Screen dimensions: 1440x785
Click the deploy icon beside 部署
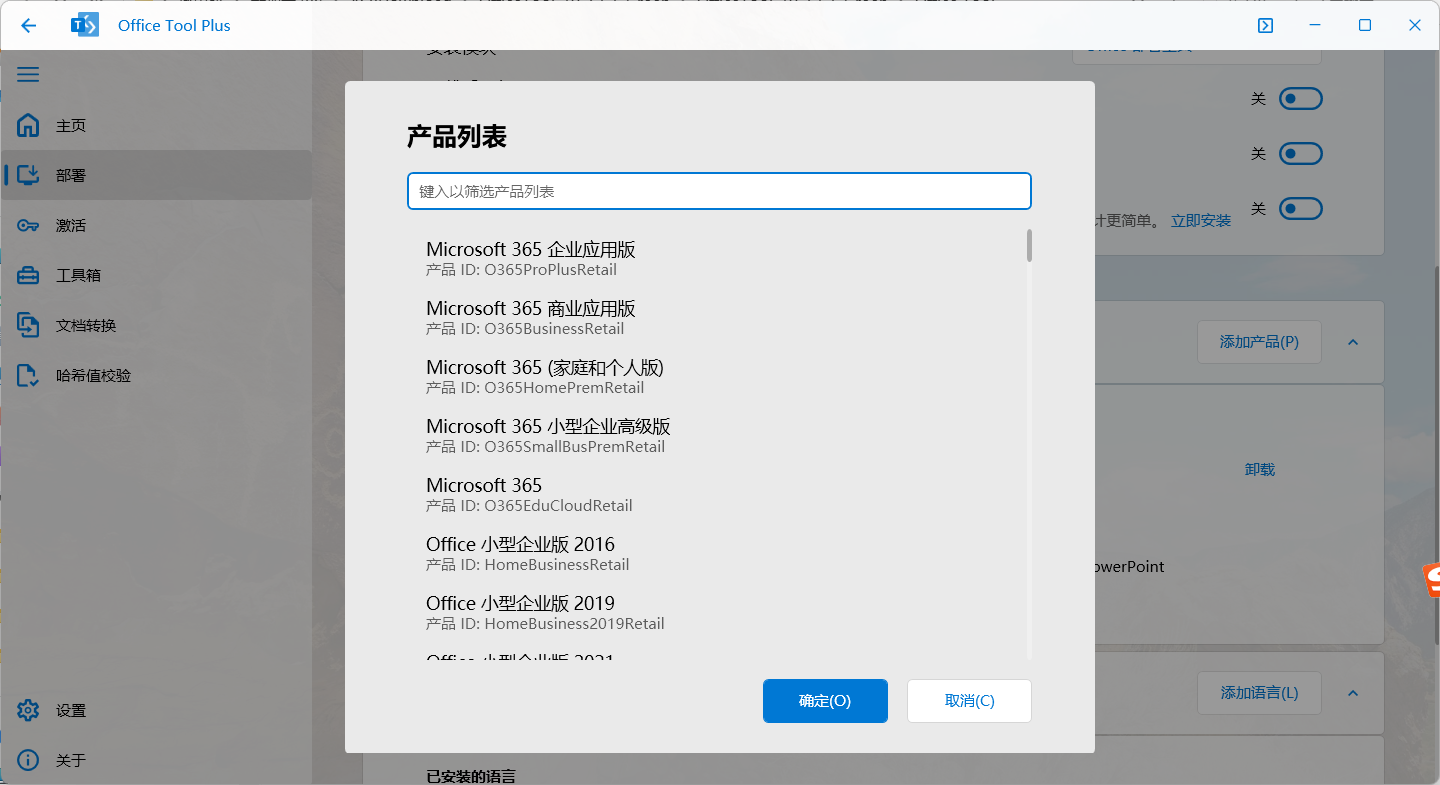pos(28,175)
